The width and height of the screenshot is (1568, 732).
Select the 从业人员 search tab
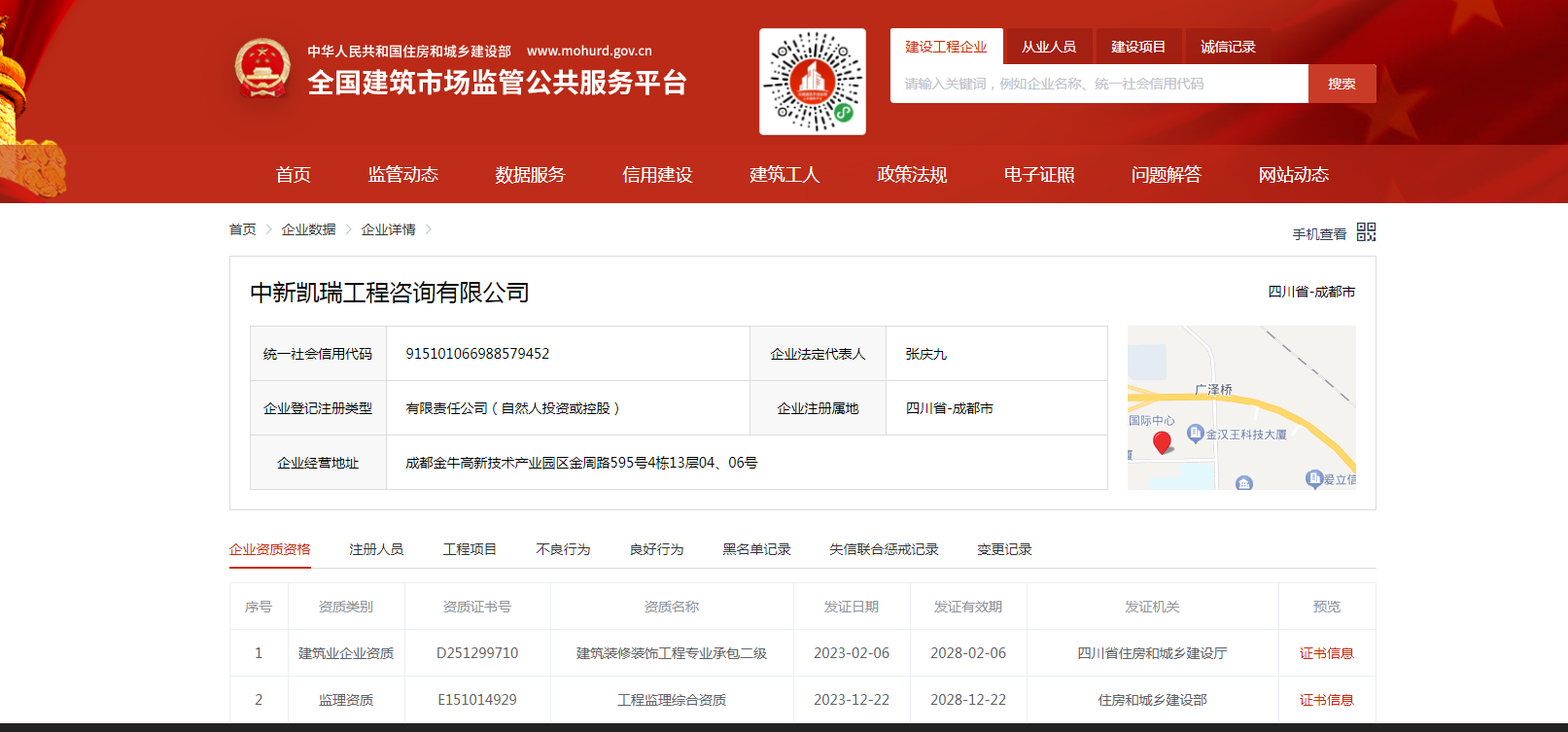pyautogui.click(x=1048, y=47)
